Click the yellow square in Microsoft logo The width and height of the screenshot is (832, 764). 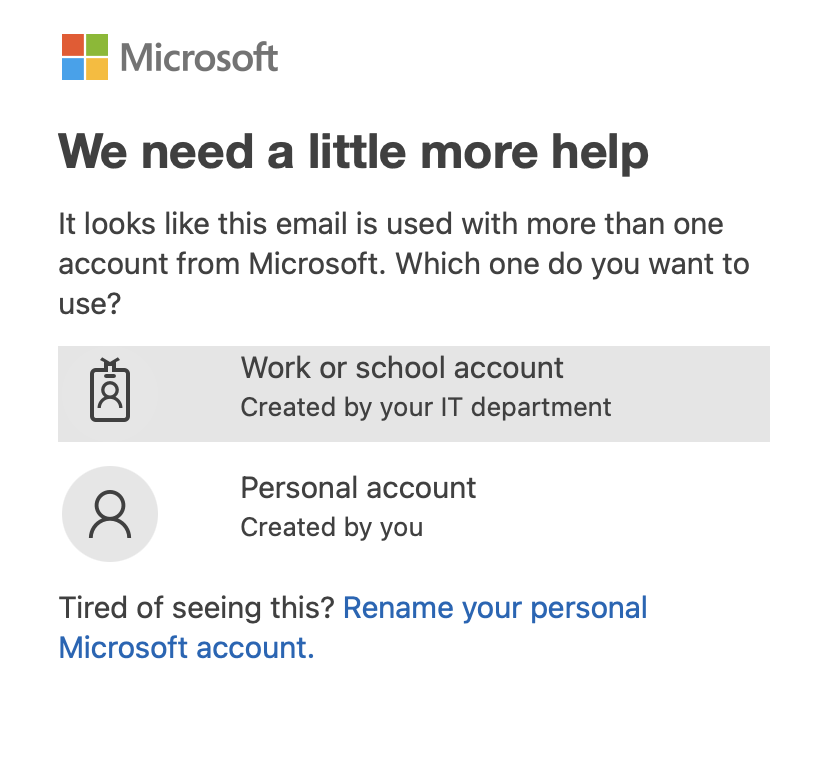(97, 69)
